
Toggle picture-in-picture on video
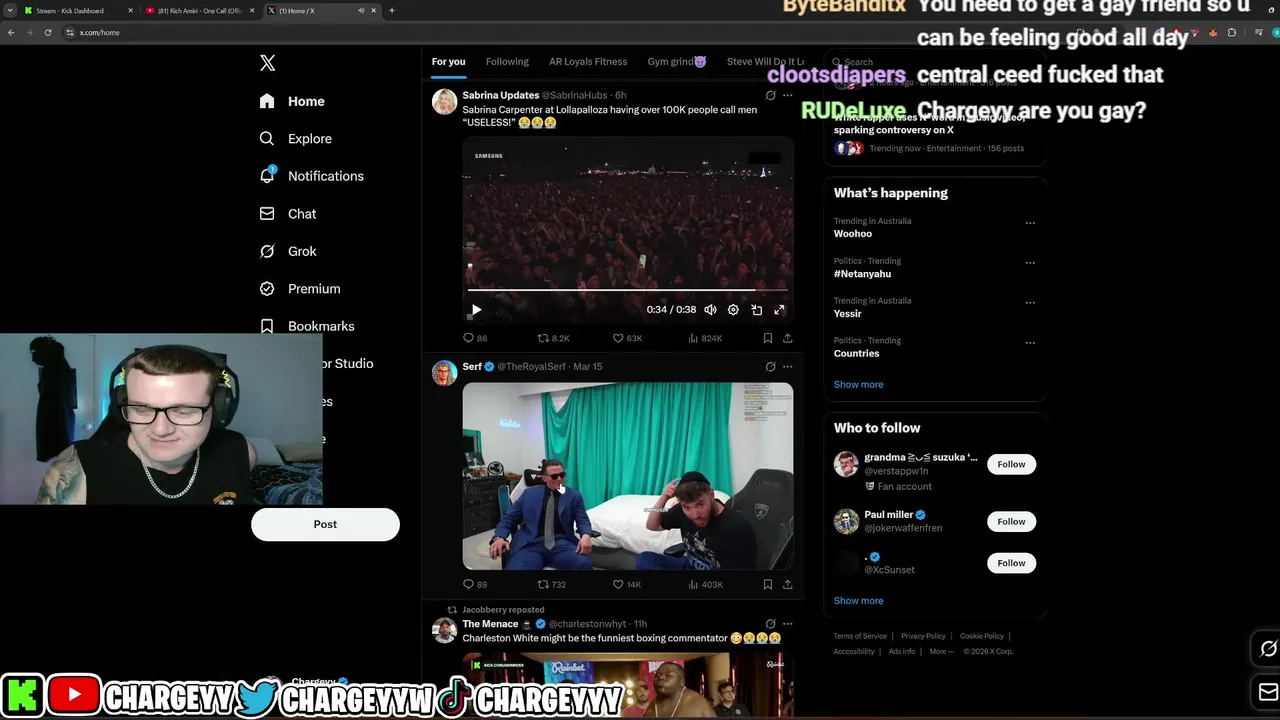point(756,310)
